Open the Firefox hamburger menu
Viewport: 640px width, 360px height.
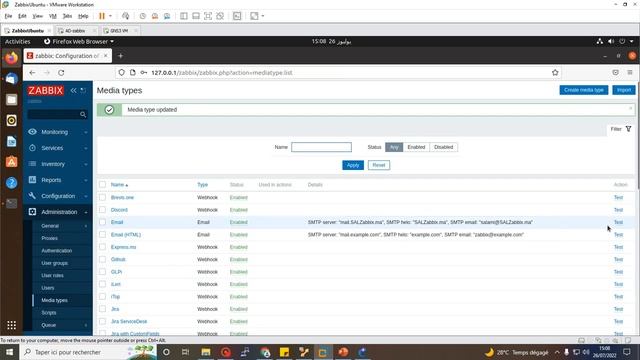click(x=630, y=73)
